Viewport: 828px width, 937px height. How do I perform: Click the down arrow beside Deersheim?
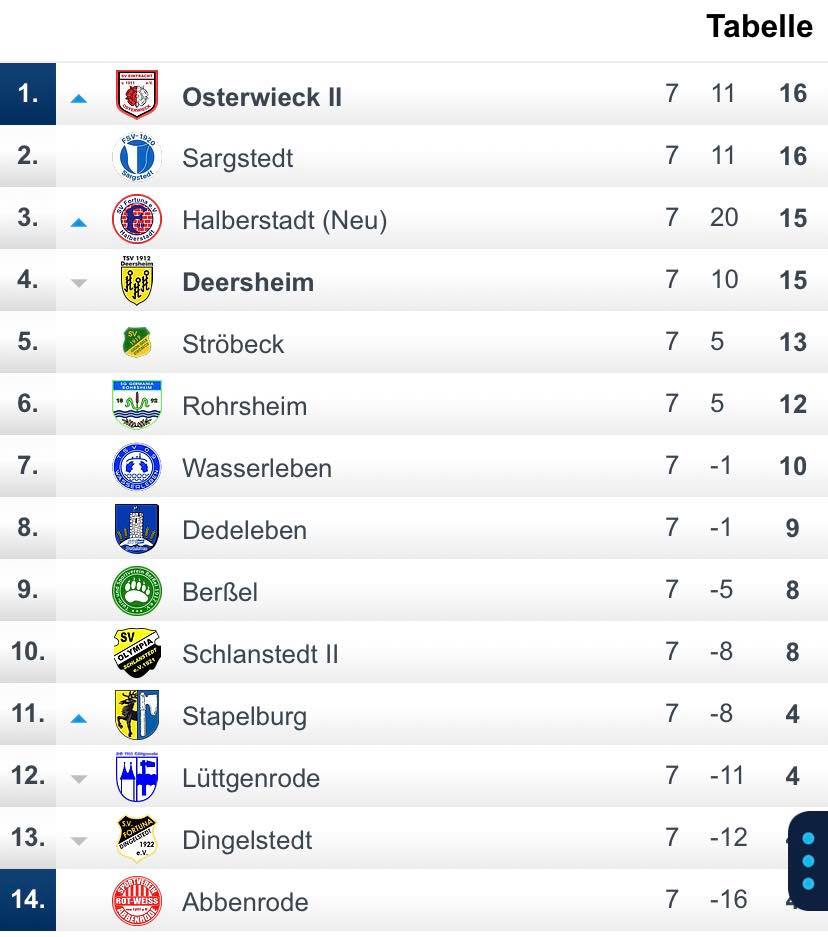79,283
